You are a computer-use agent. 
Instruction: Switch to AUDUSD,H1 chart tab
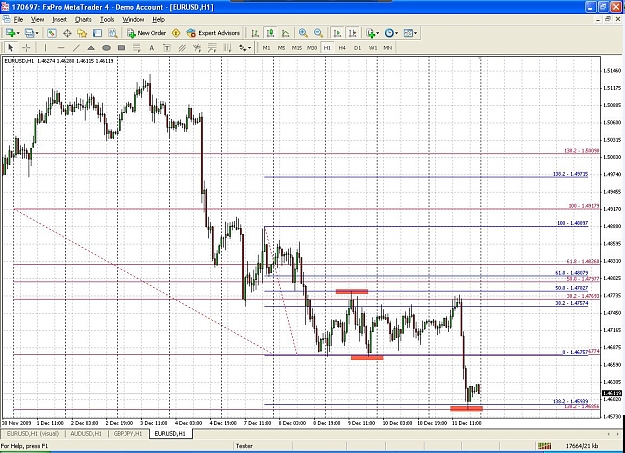click(x=86, y=433)
